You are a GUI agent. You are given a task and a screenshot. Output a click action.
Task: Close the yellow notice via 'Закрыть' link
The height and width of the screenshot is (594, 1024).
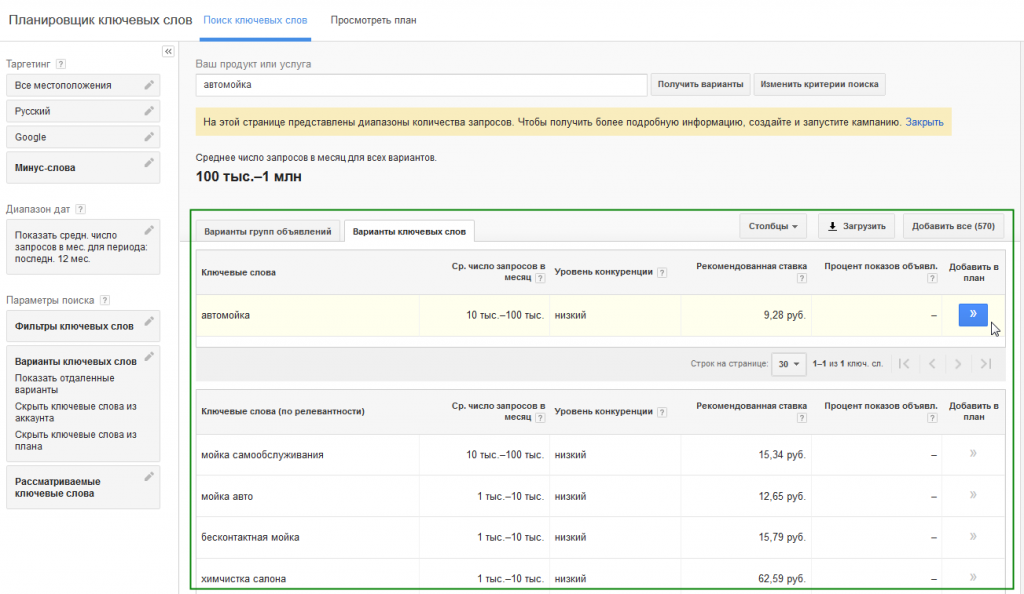click(924, 122)
